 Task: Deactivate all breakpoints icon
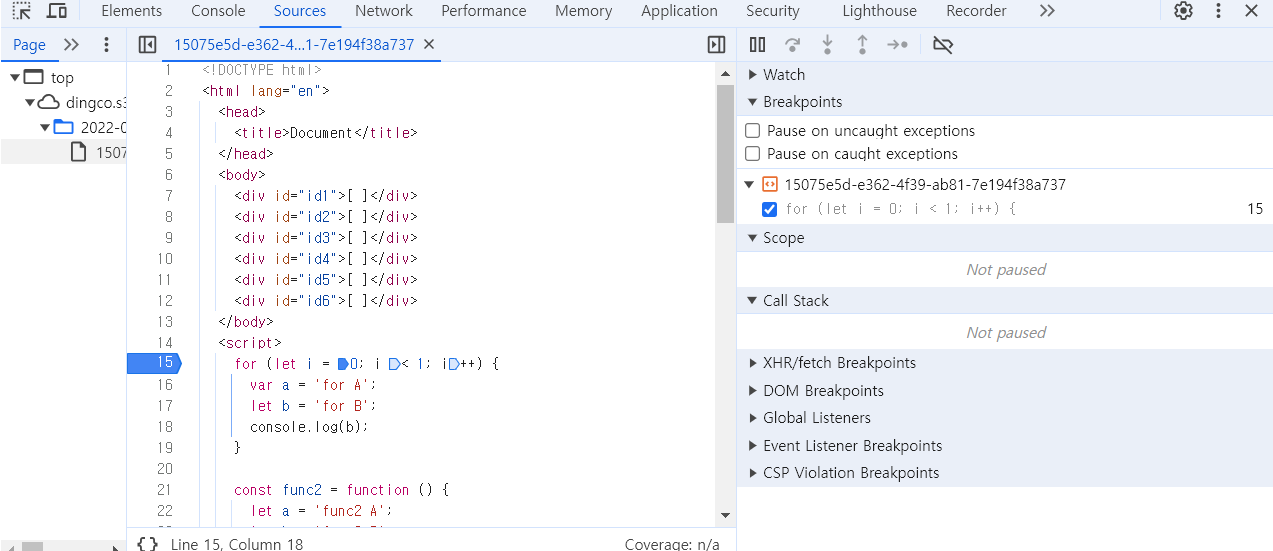click(942, 45)
